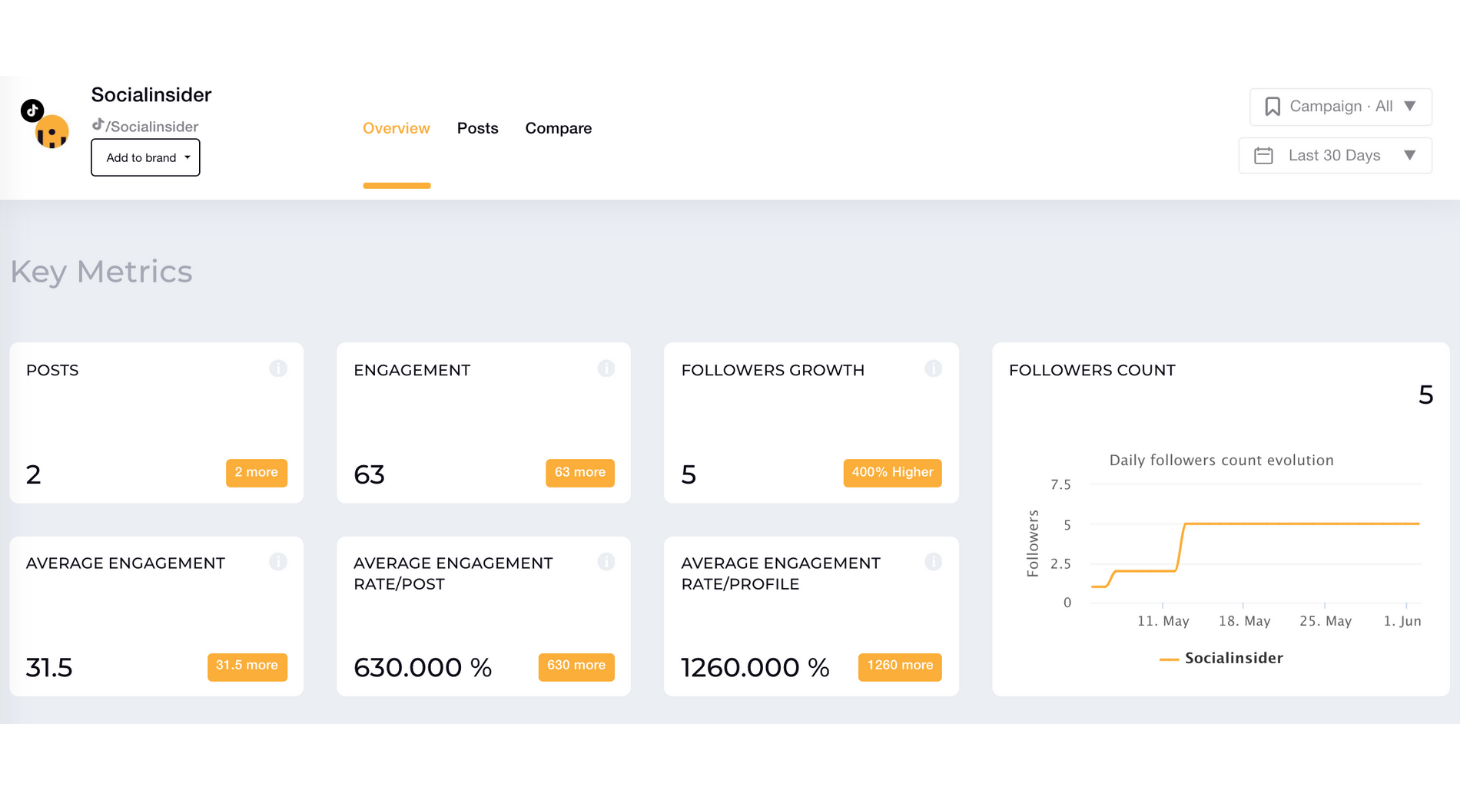Click the Socialinsider profile avatar
The width and height of the screenshot is (1460, 800).
point(52,131)
